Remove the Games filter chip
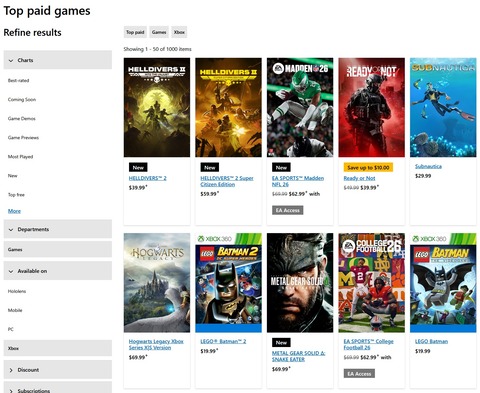 coord(159,32)
